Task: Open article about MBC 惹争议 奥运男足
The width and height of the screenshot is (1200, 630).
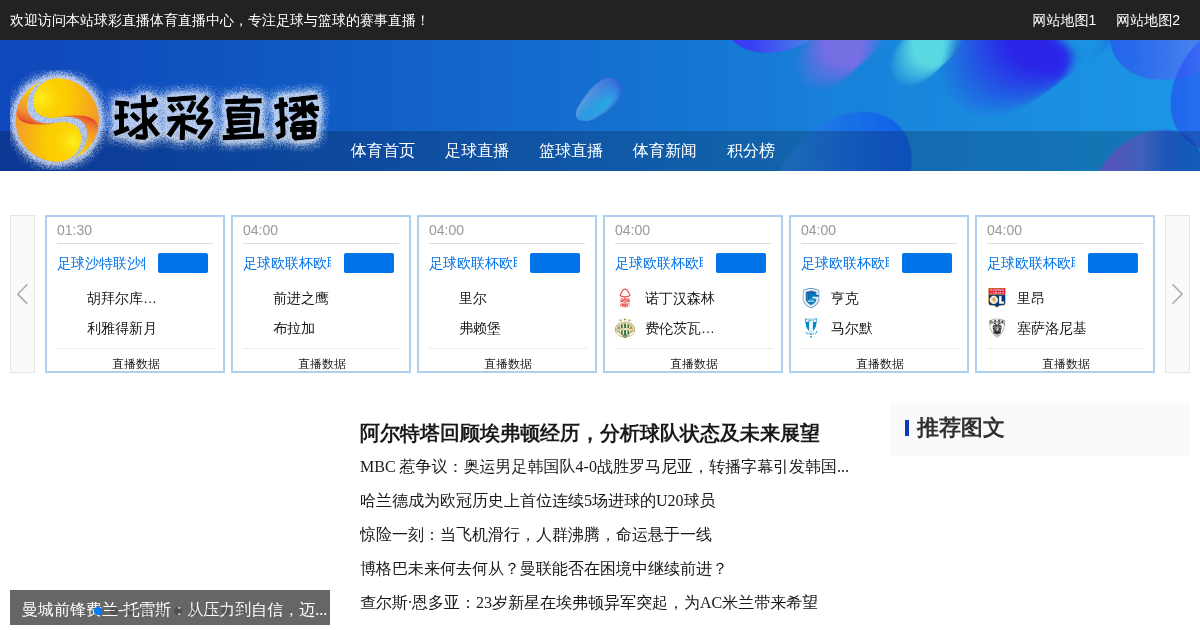Action: (x=604, y=467)
